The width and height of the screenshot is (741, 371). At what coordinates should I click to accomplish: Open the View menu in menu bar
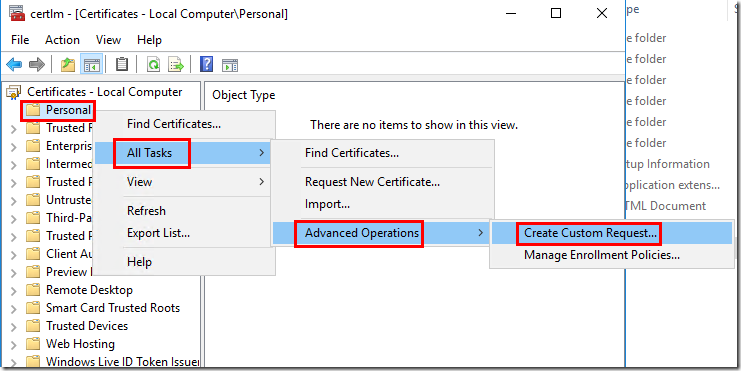(108, 40)
